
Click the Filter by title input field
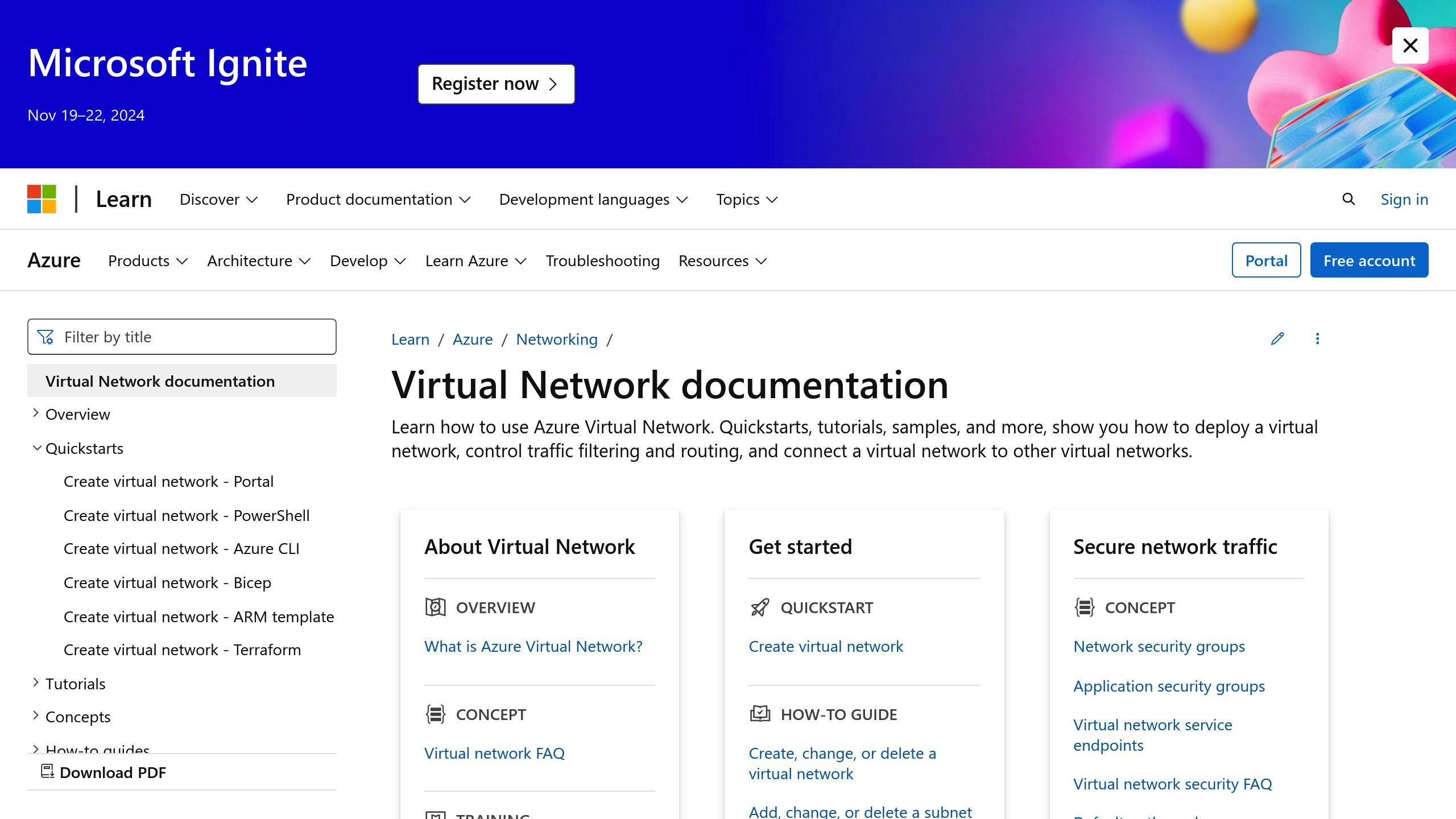tap(182, 336)
